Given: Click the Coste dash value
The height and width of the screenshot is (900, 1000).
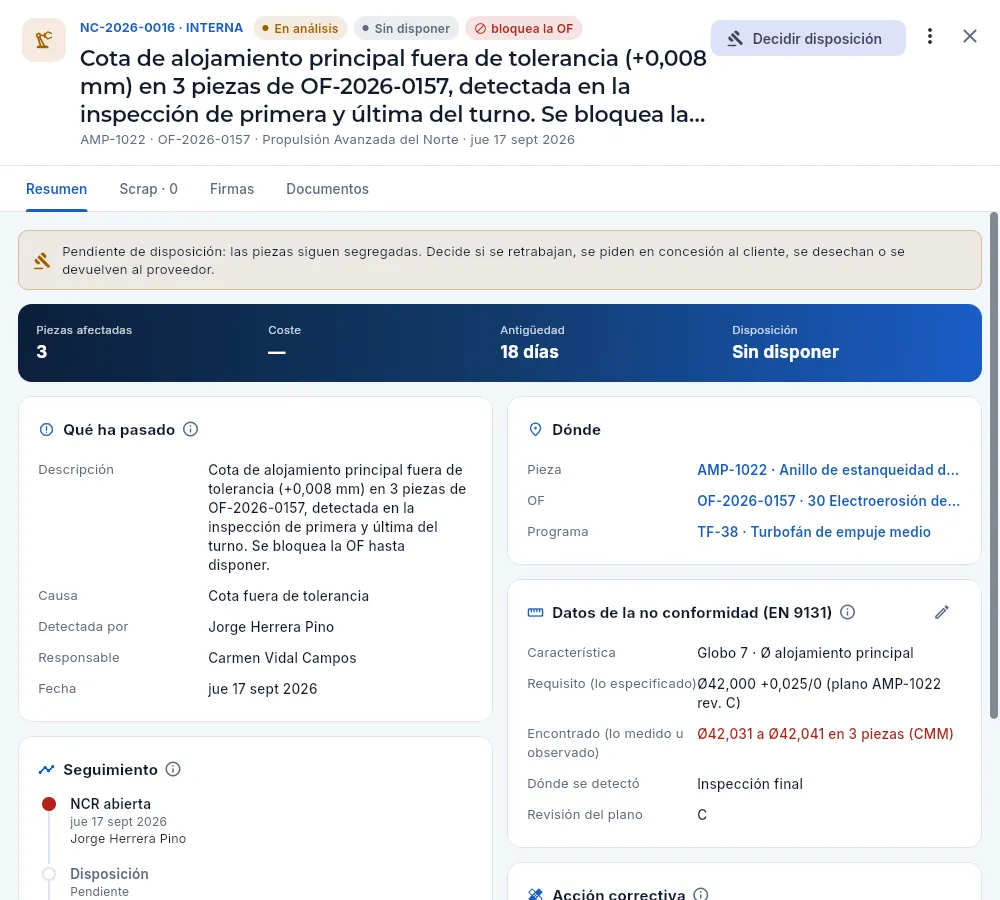Looking at the screenshot, I should pos(277,352).
